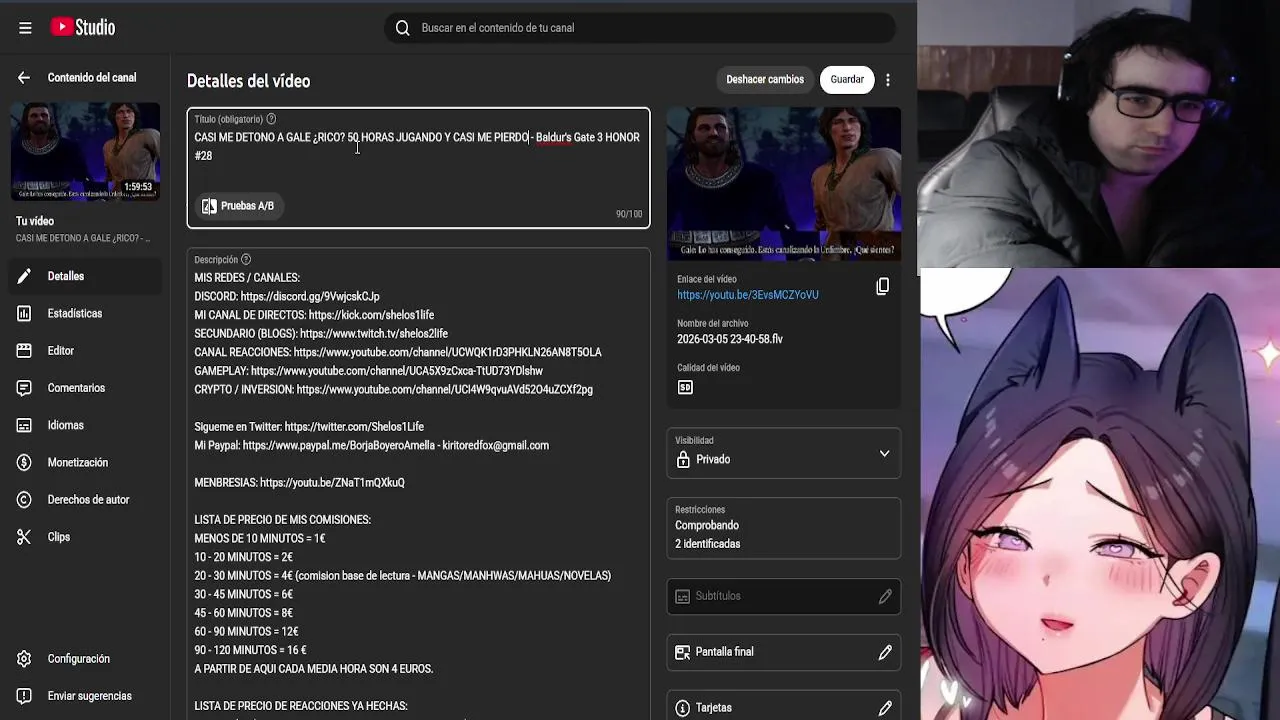Click the CANAL REACCIONES description line
This screenshot has width=1280, height=720.
tap(398, 353)
